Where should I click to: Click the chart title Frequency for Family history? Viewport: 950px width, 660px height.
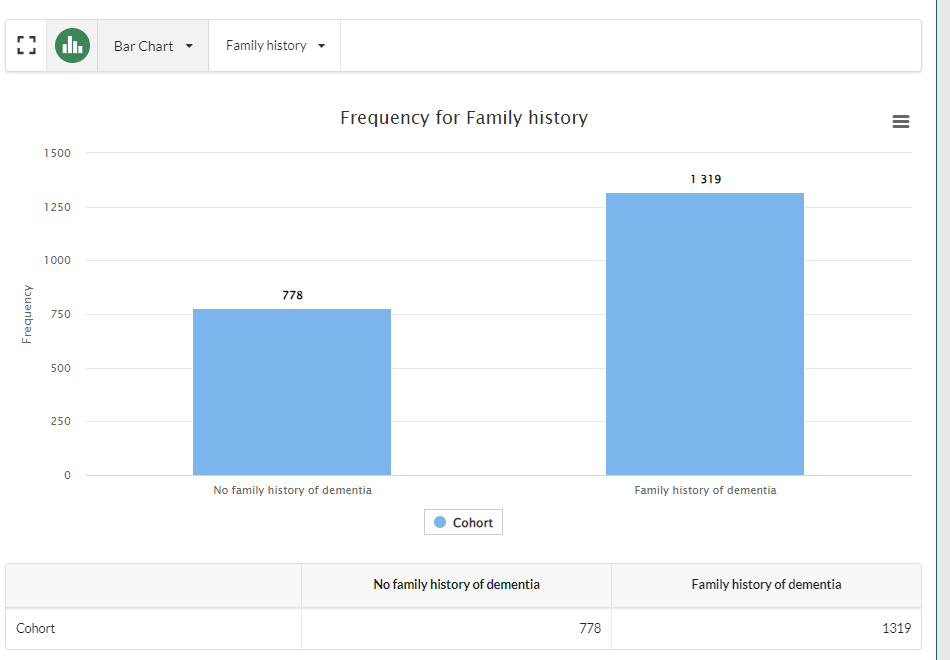pyautogui.click(x=464, y=118)
